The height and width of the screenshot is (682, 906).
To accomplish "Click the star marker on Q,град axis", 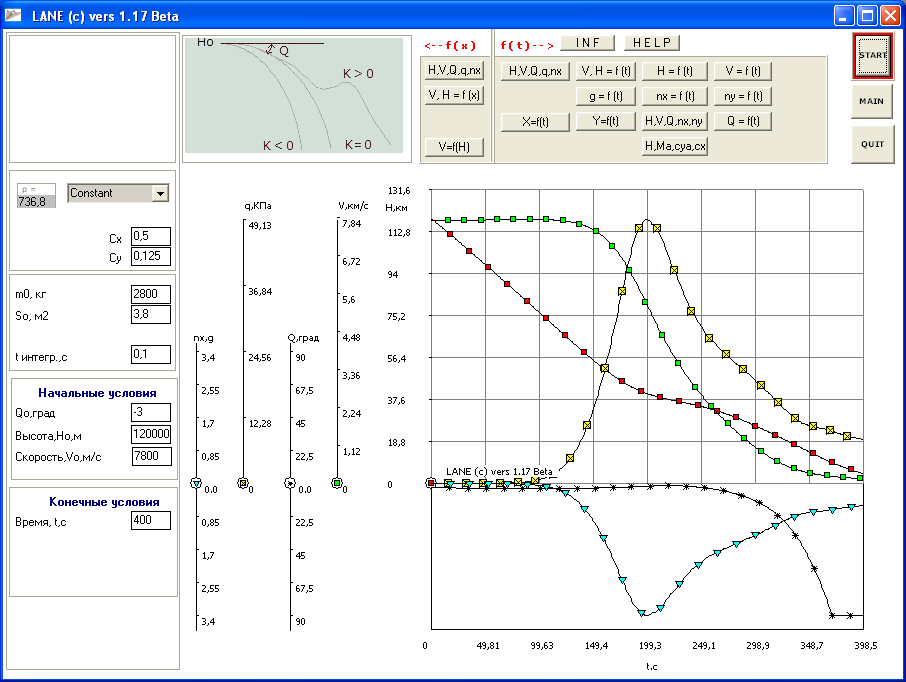I will point(291,484).
